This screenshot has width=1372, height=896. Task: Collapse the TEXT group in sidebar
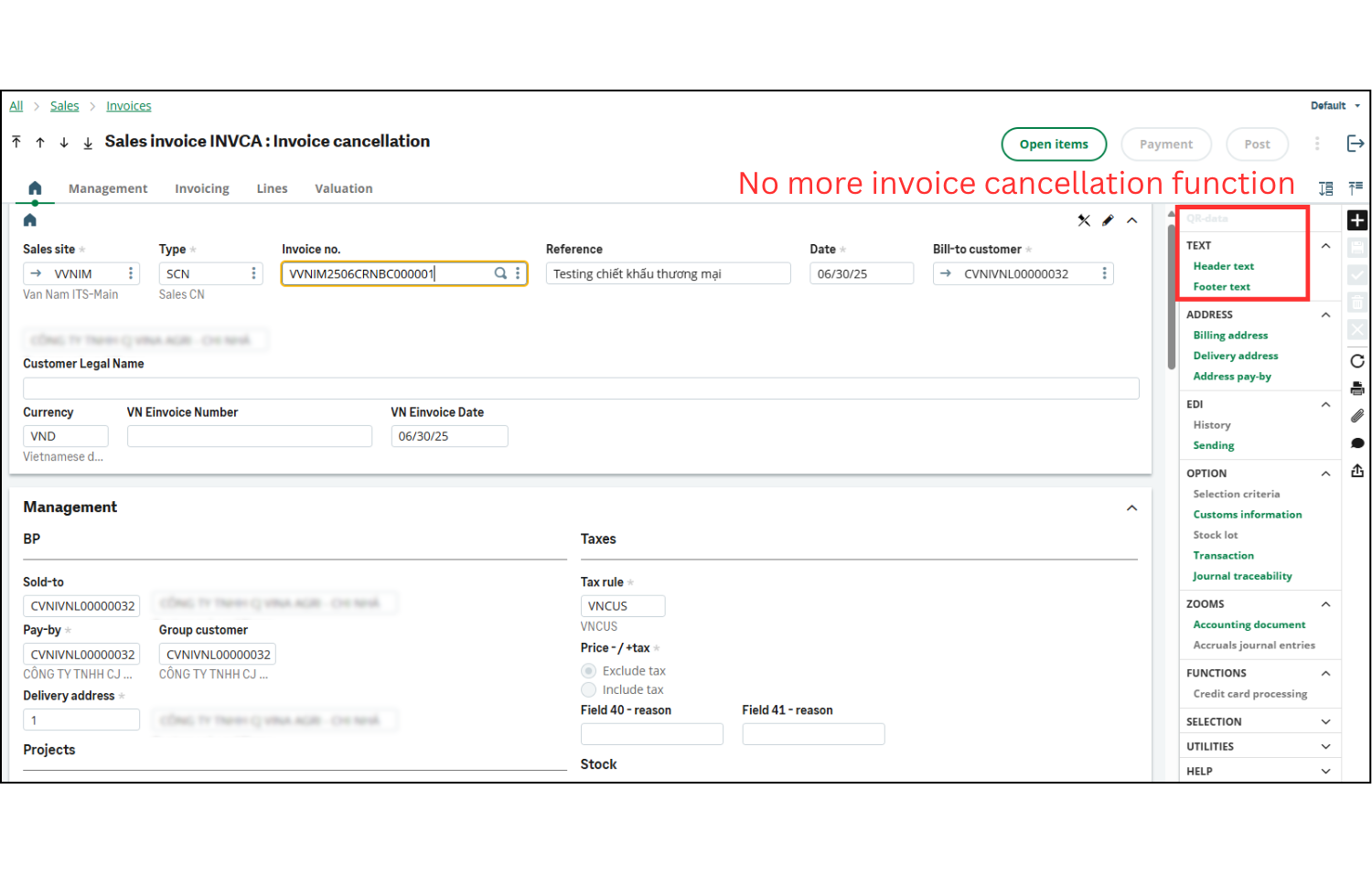point(1325,246)
